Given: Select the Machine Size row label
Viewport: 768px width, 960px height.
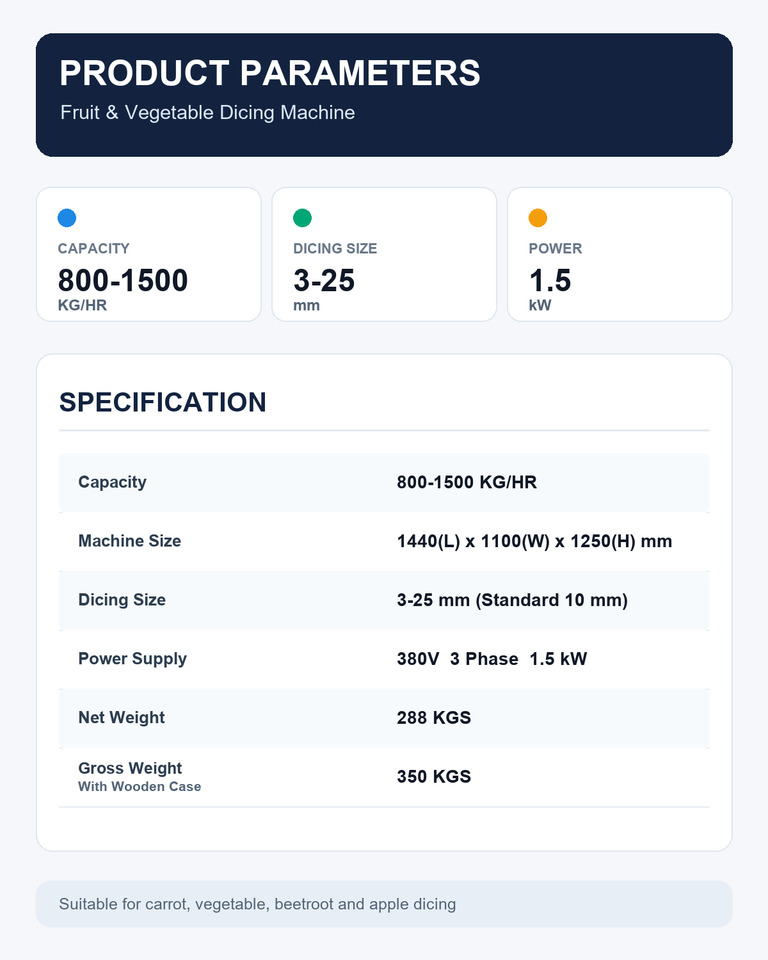Looking at the screenshot, I should pyautogui.click(x=129, y=541).
